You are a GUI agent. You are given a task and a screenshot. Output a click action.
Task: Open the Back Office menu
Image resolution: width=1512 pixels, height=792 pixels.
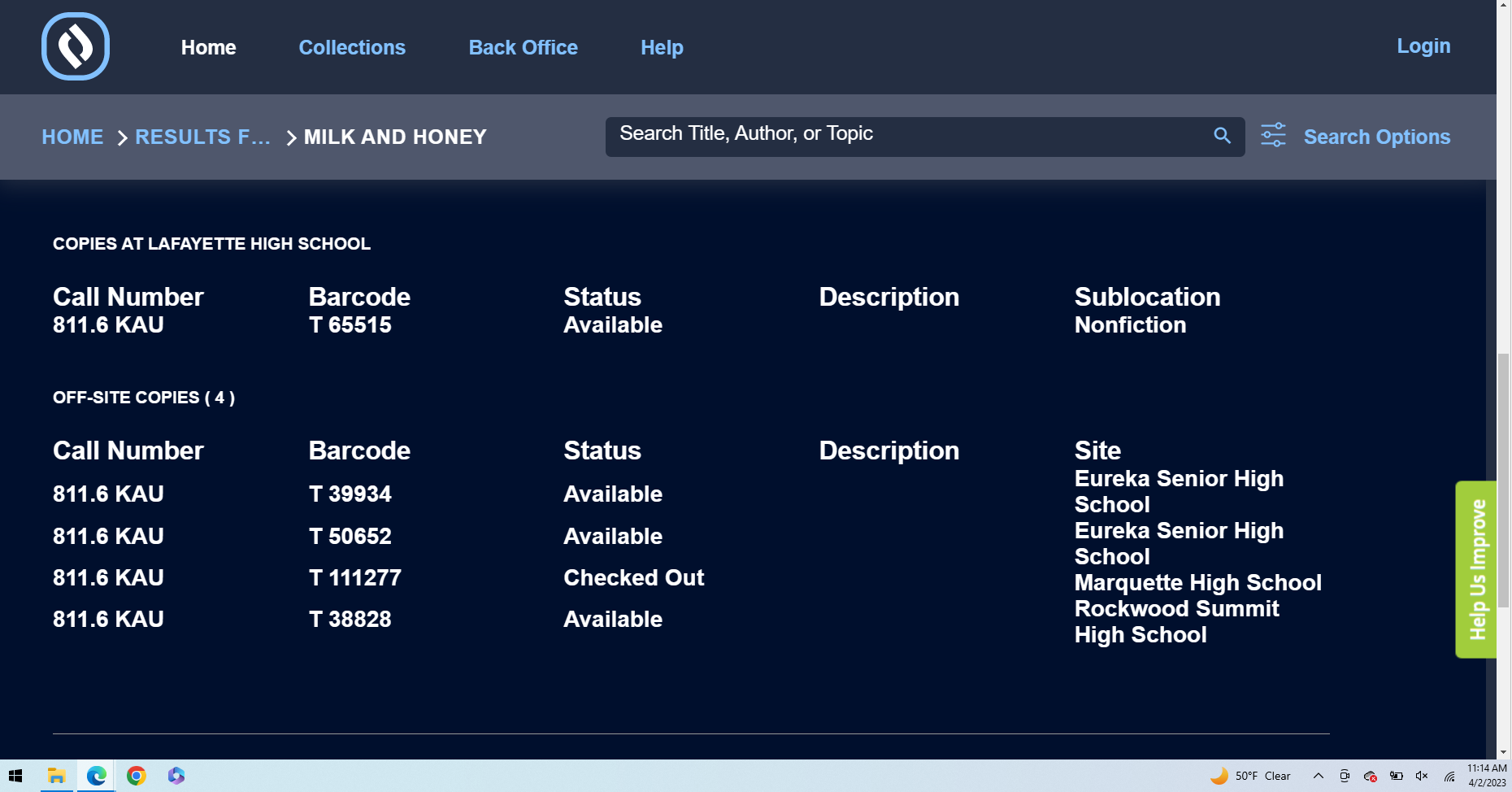click(523, 47)
